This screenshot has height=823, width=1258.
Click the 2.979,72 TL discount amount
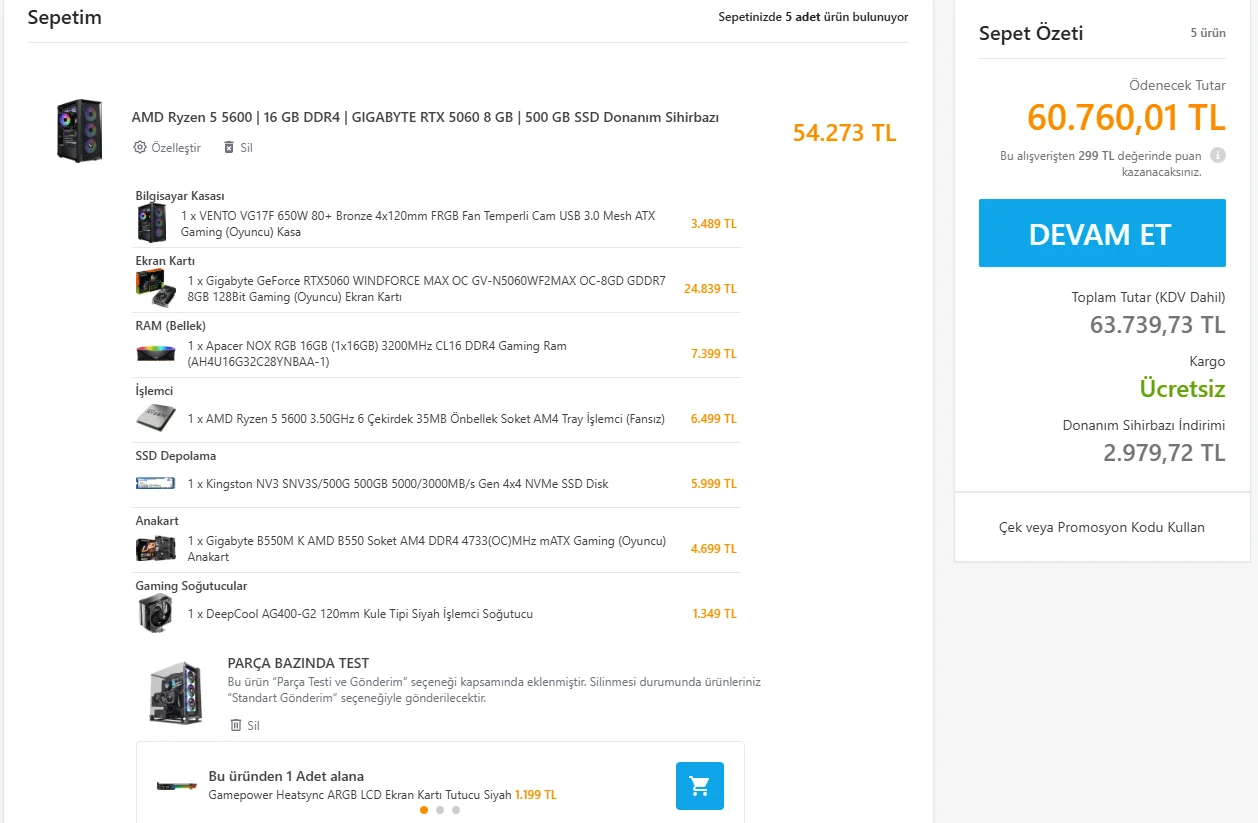(1164, 453)
